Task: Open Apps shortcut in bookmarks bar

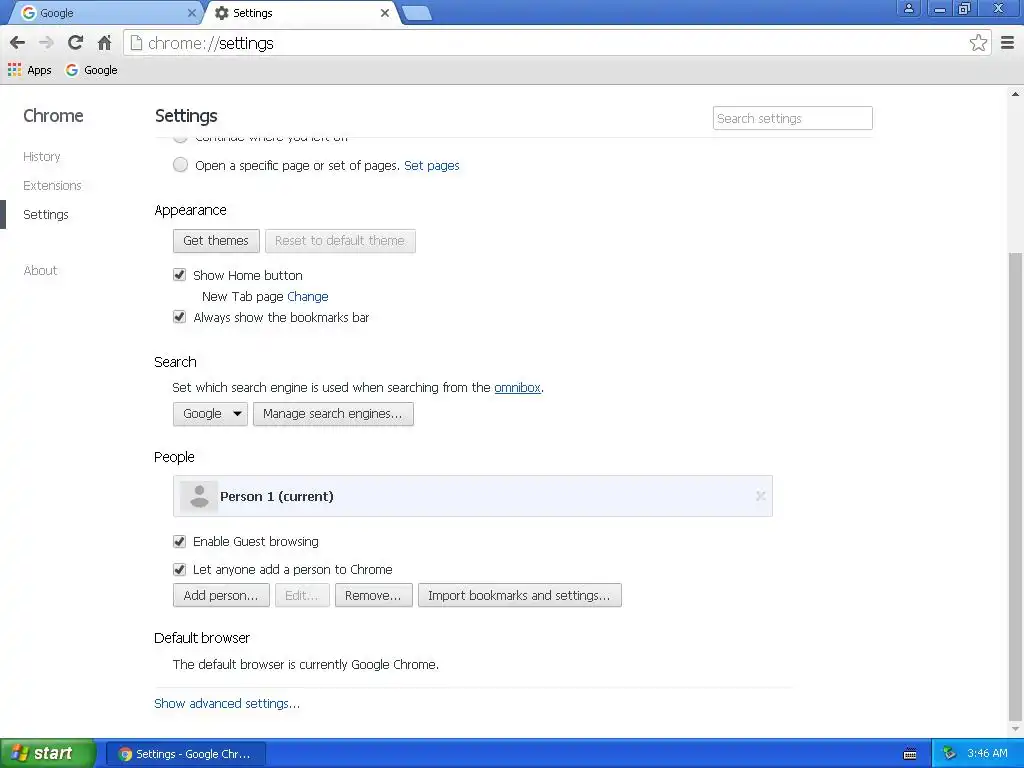Action: [x=29, y=70]
